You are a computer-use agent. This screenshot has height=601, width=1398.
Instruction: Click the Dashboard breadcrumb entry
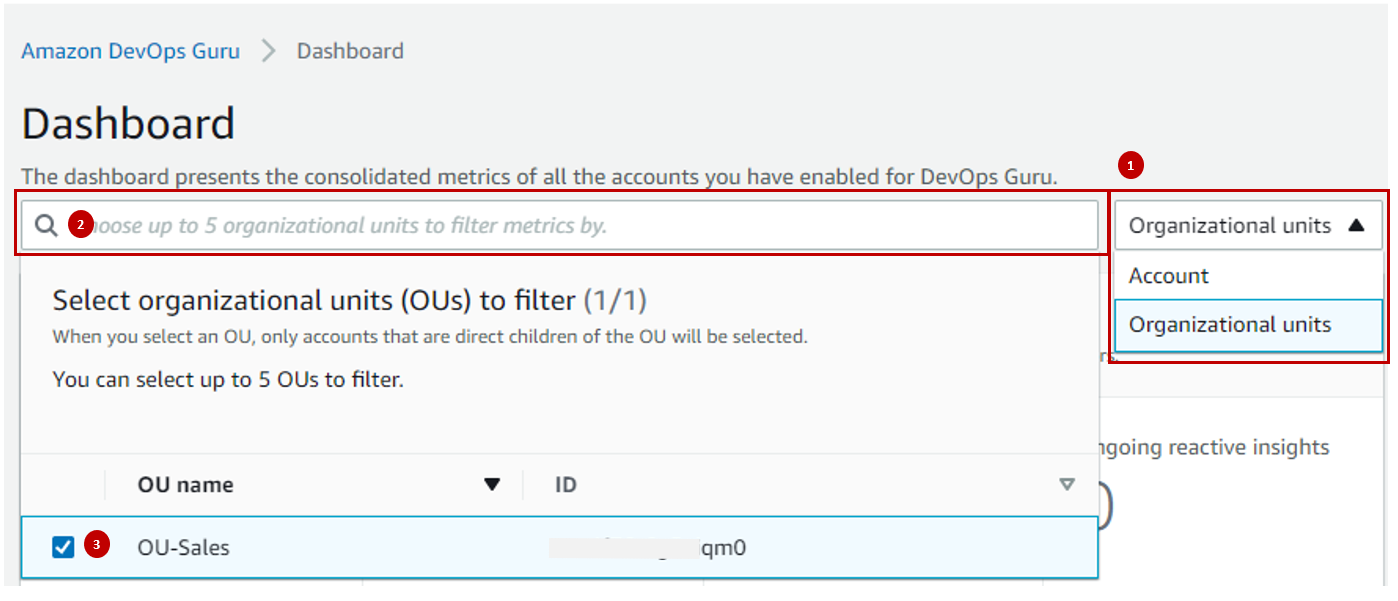point(349,50)
